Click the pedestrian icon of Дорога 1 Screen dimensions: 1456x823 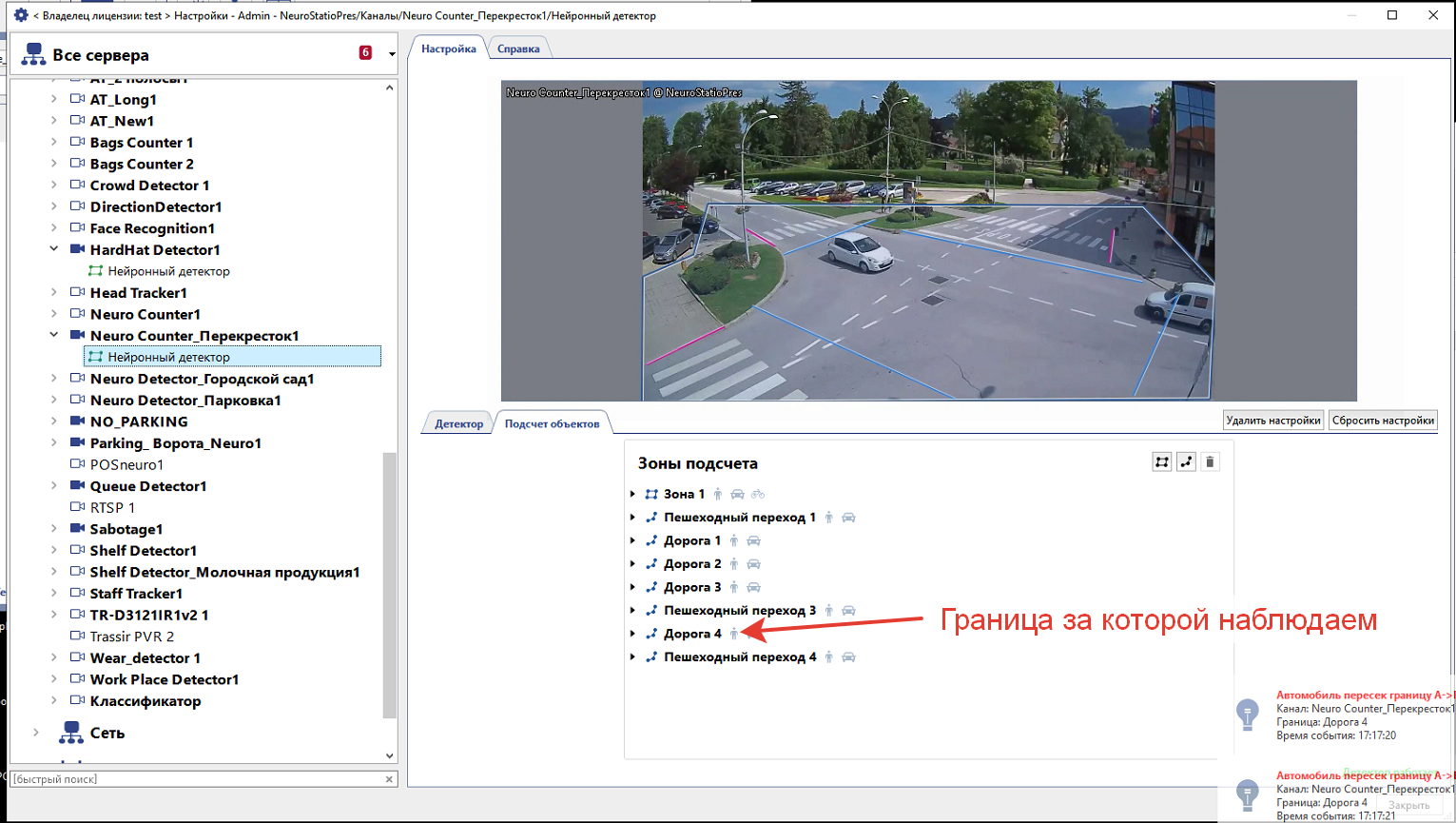pos(734,541)
